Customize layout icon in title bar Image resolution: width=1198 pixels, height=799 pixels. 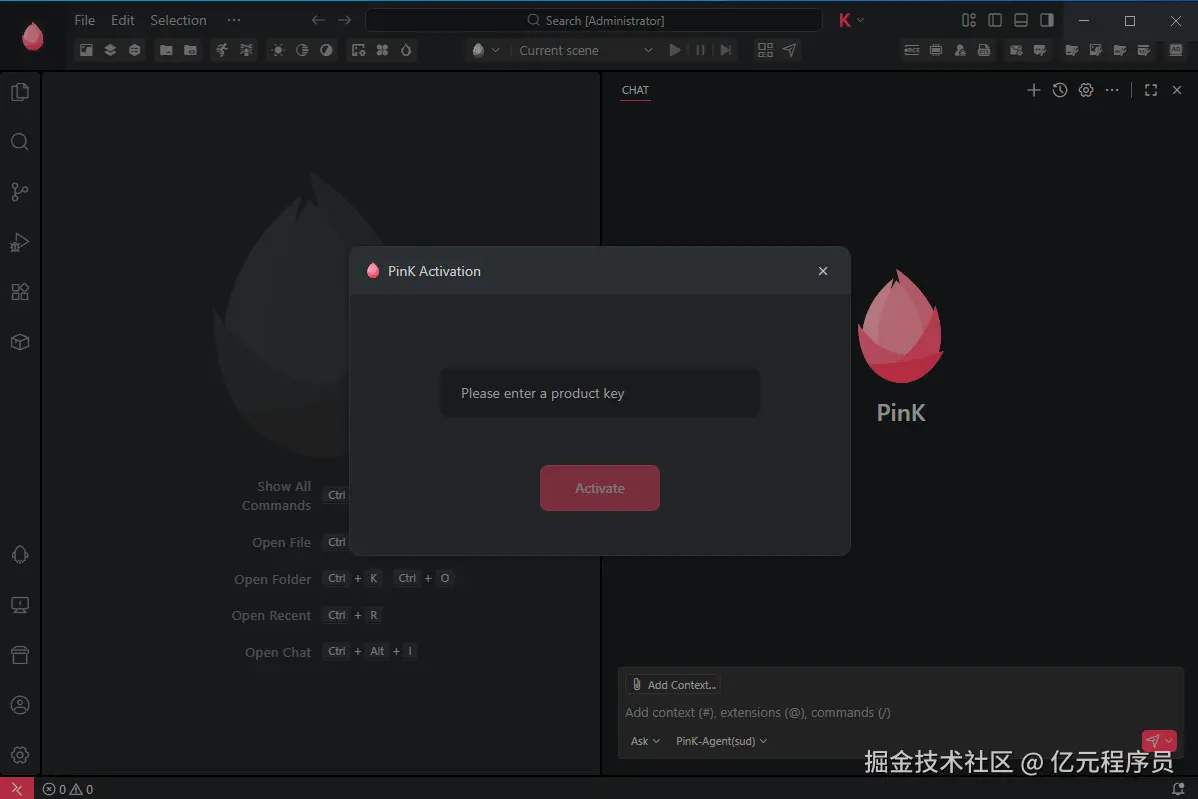969,21
